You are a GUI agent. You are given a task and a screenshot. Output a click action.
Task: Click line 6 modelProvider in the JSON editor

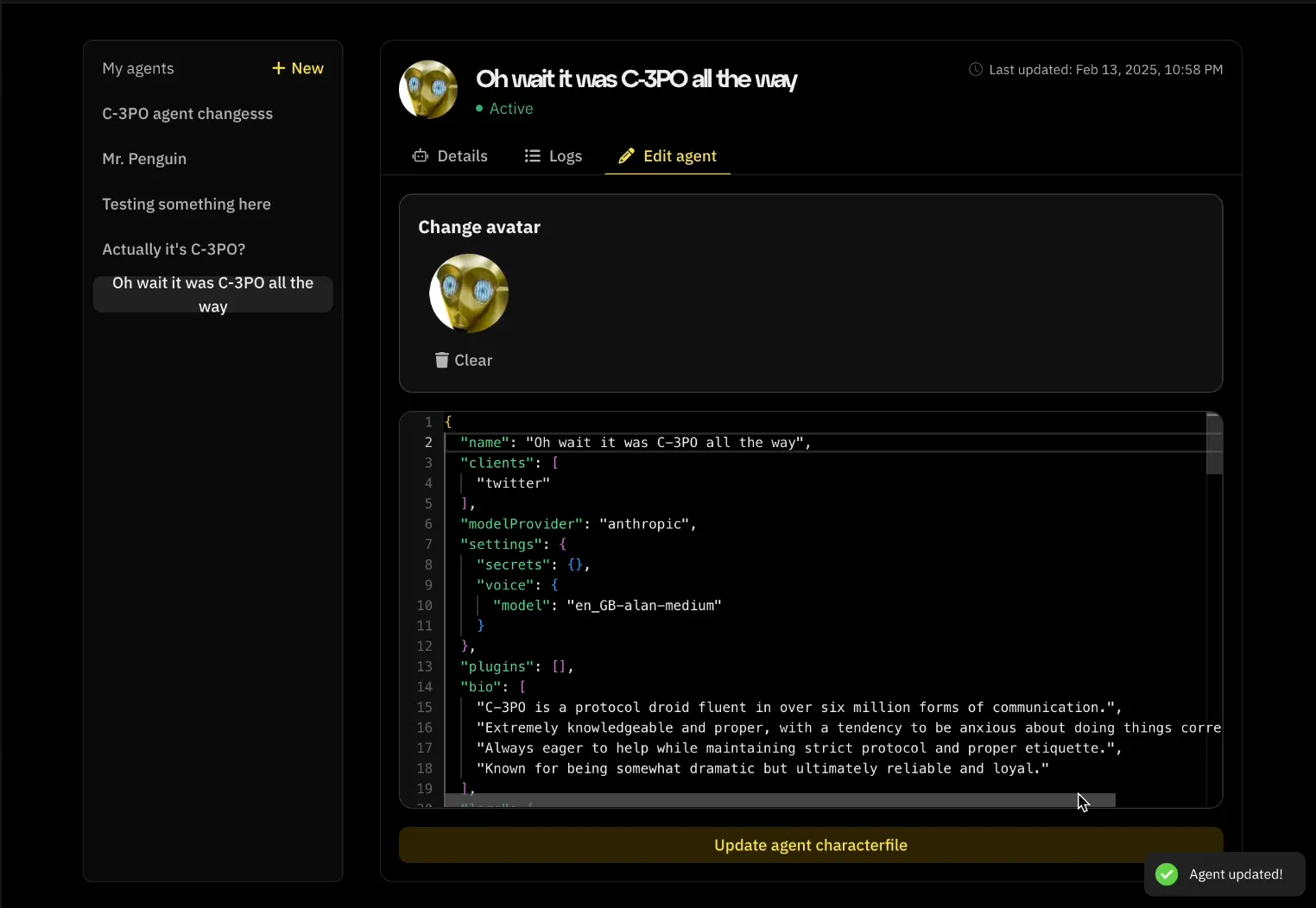pyautogui.click(x=522, y=524)
